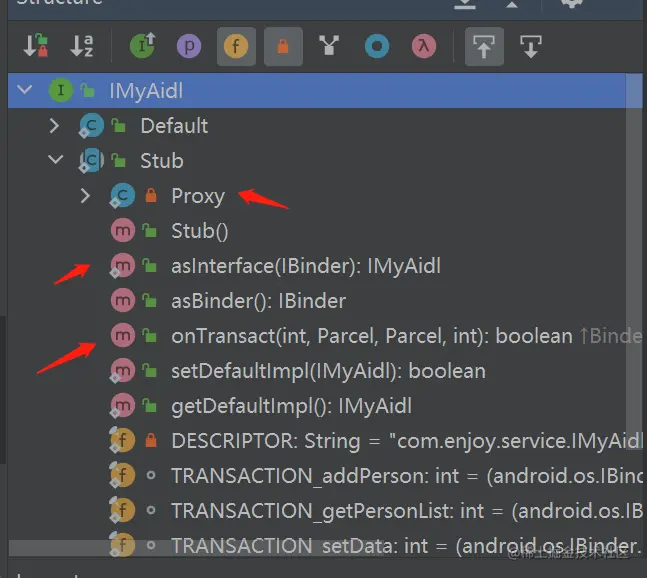Screen dimensions: 647x578
Task: Expand the Proxy class node
Action: (x=85, y=196)
